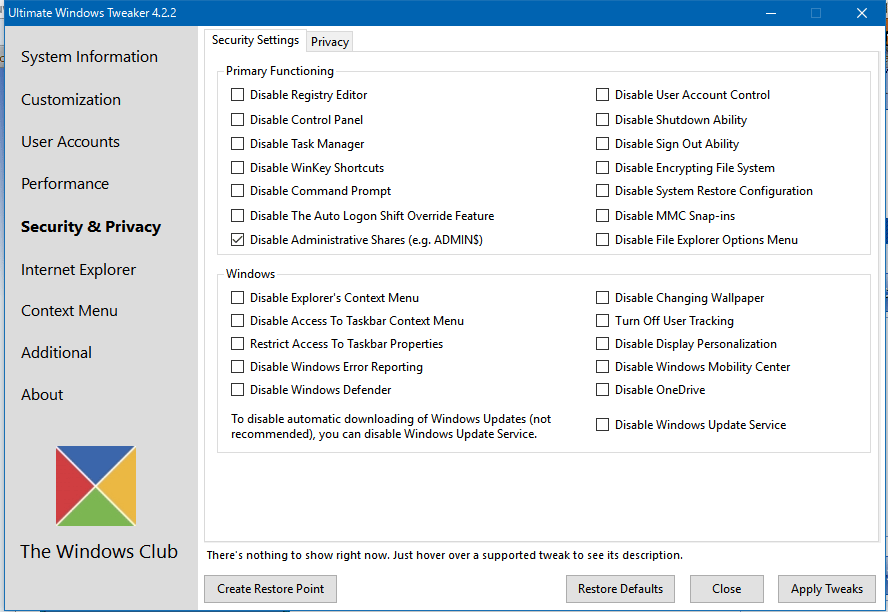Click The Windows Club text link
The image size is (888, 612).
click(x=99, y=551)
